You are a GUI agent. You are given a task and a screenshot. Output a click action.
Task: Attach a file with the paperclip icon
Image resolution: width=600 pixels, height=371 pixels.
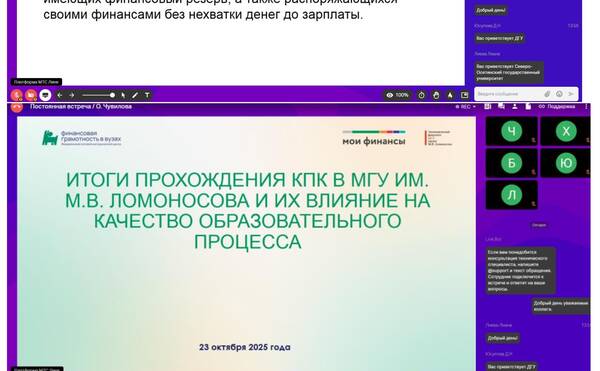547,94
